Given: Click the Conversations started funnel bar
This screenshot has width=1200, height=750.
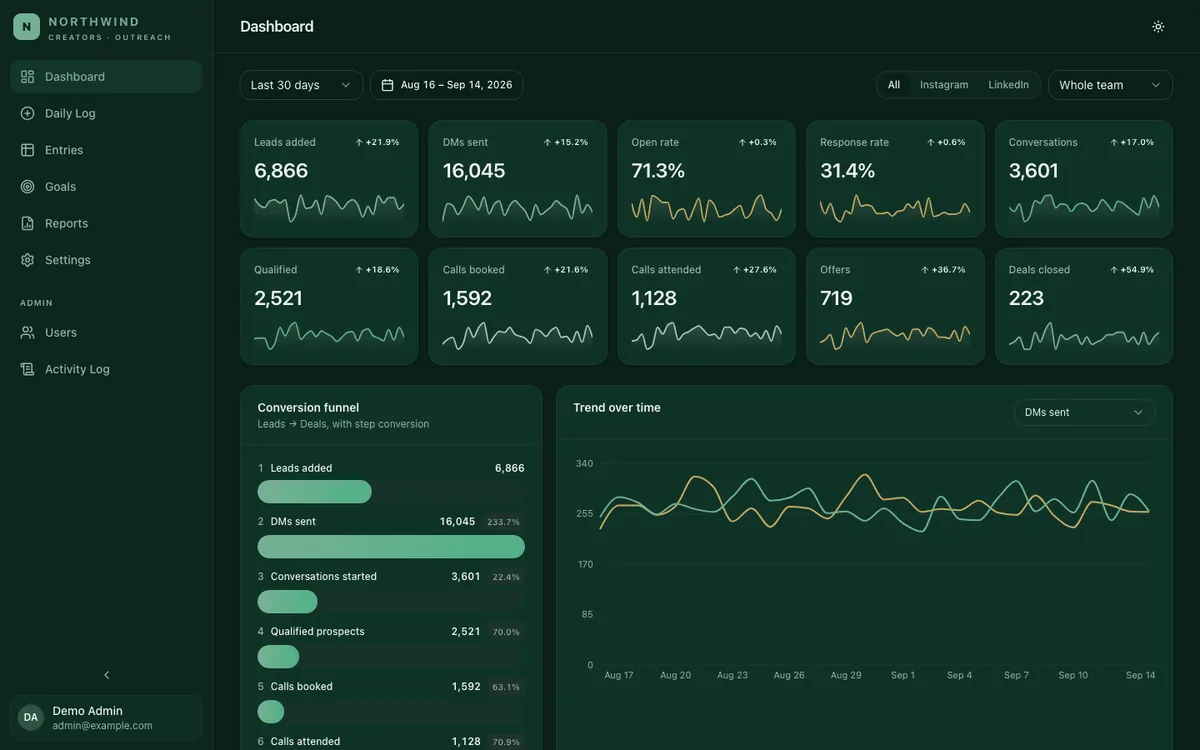Looking at the screenshot, I should point(287,602).
